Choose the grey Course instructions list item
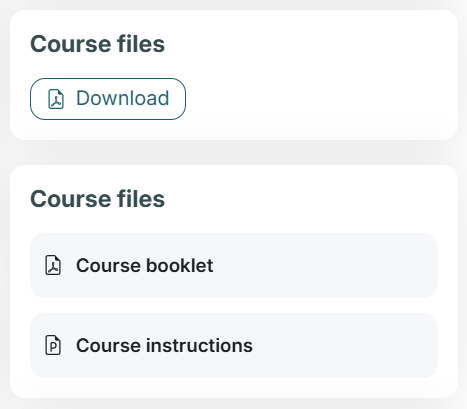The height and width of the screenshot is (409, 467). click(234, 345)
